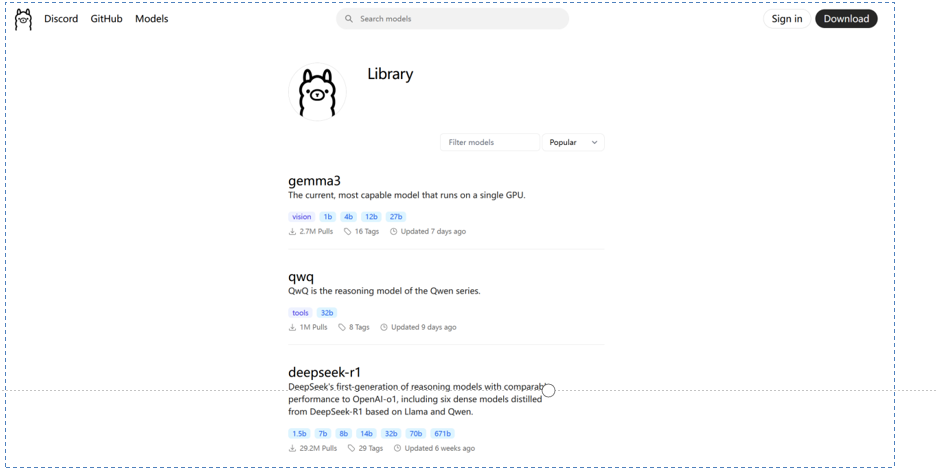The height and width of the screenshot is (470, 938).
Task: Select the 671b tag on deepseek-r1
Action: (443, 434)
